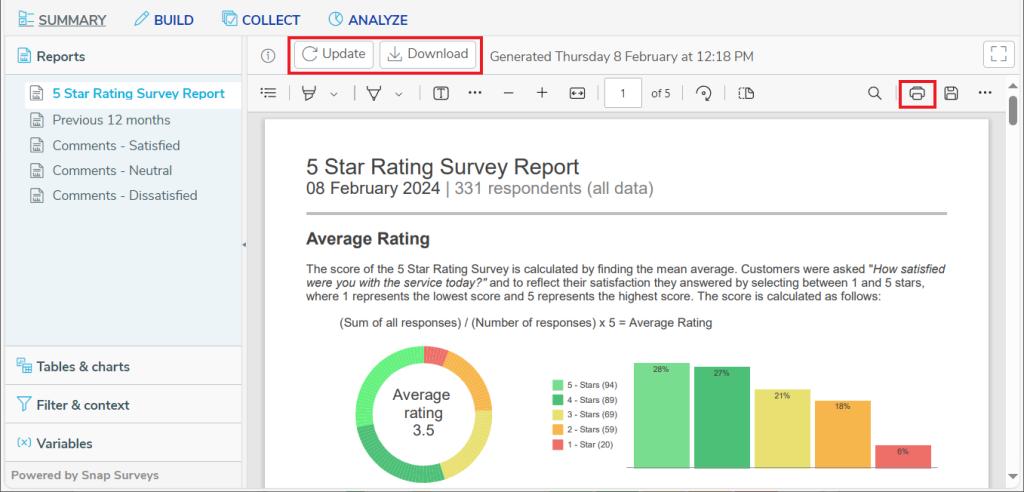Image resolution: width=1024 pixels, height=492 pixels.
Task: Switch to the BUILD tab
Action: coord(164,20)
